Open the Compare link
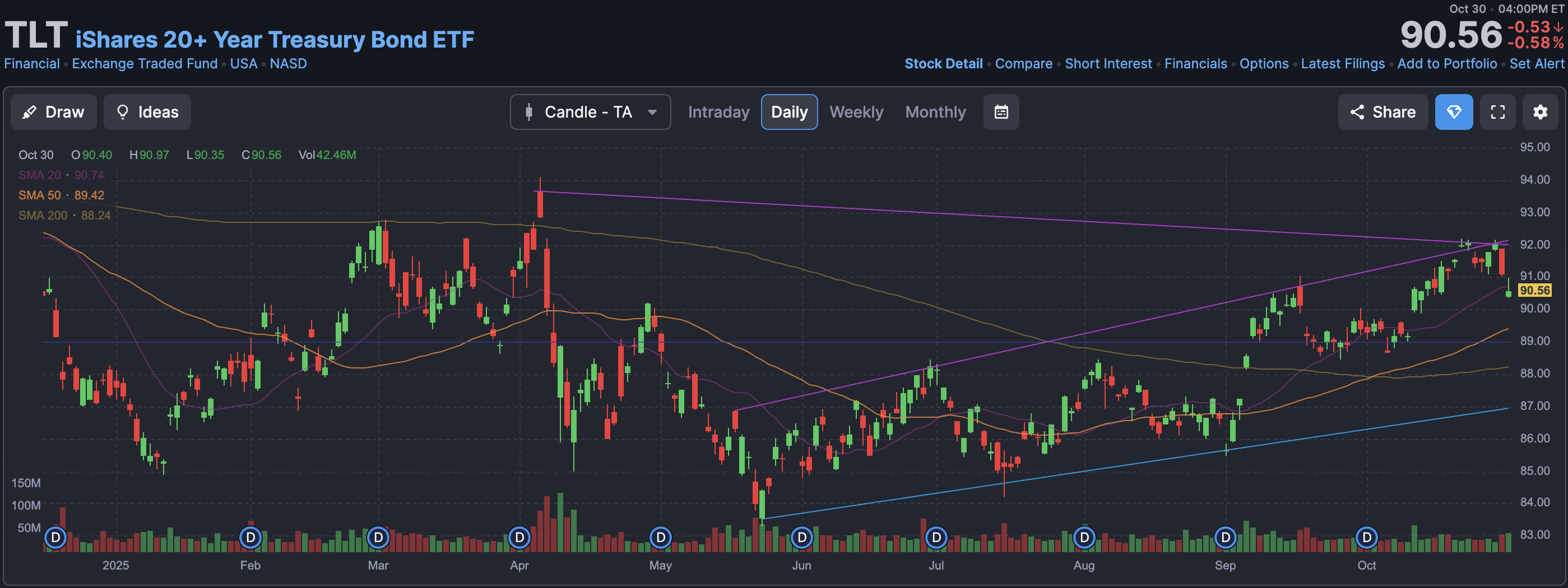The height and width of the screenshot is (588, 1568). [x=1023, y=64]
